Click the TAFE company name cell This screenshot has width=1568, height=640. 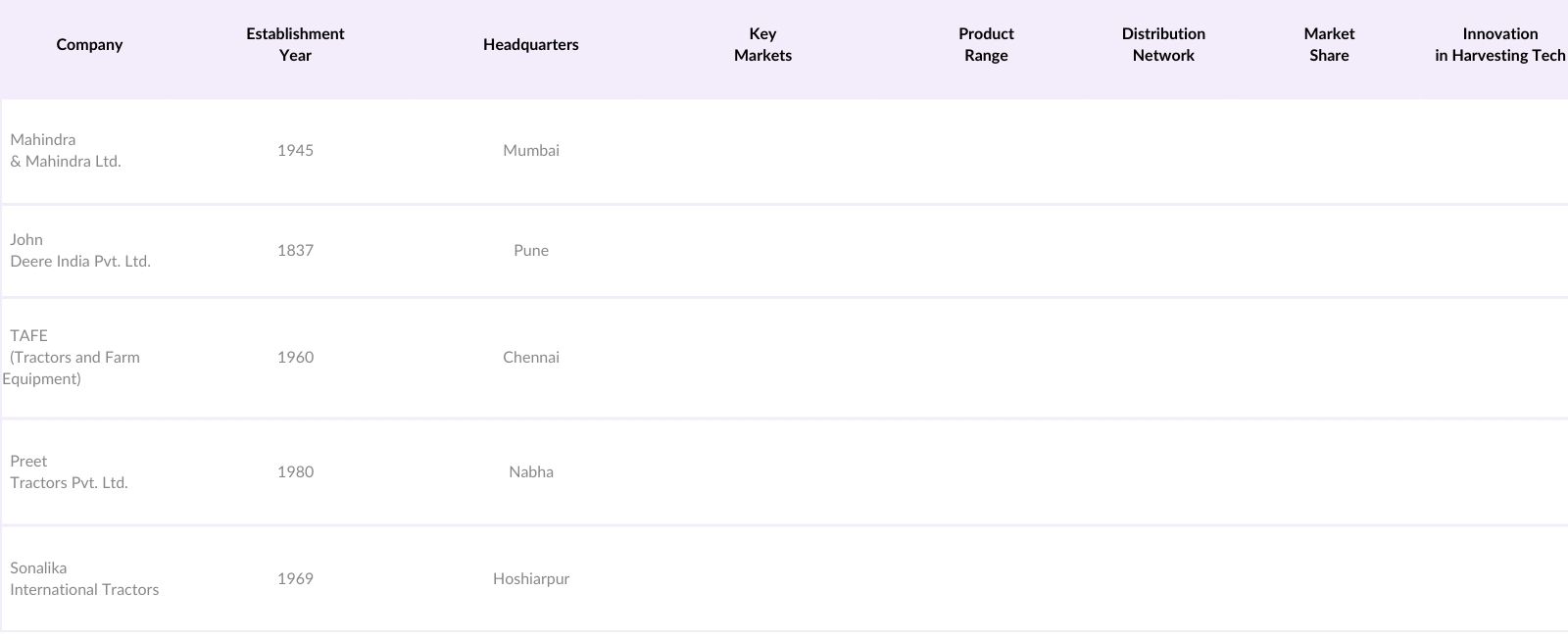coord(74,357)
